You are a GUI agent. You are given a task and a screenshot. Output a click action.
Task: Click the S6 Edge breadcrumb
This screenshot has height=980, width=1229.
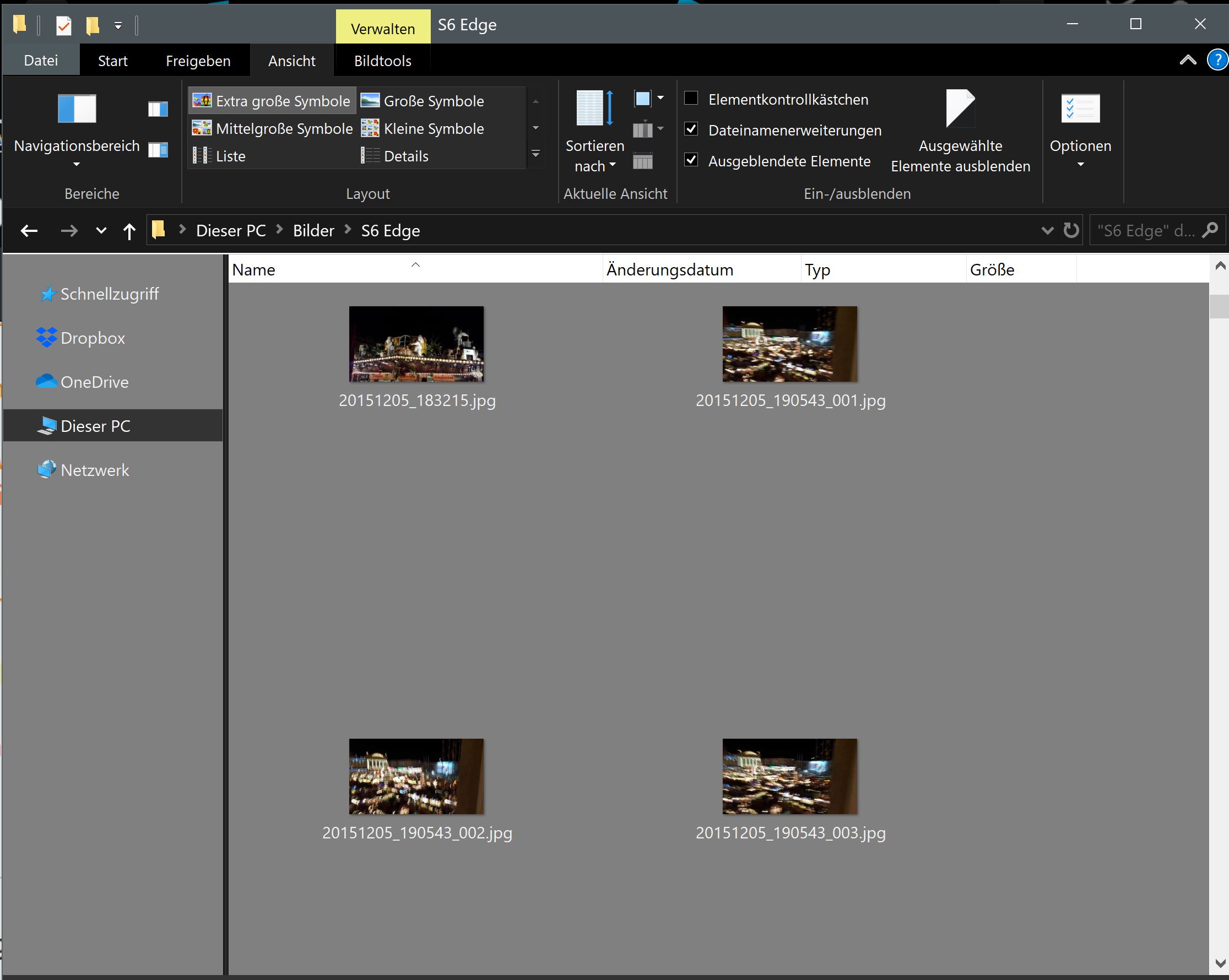tap(391, 231)
